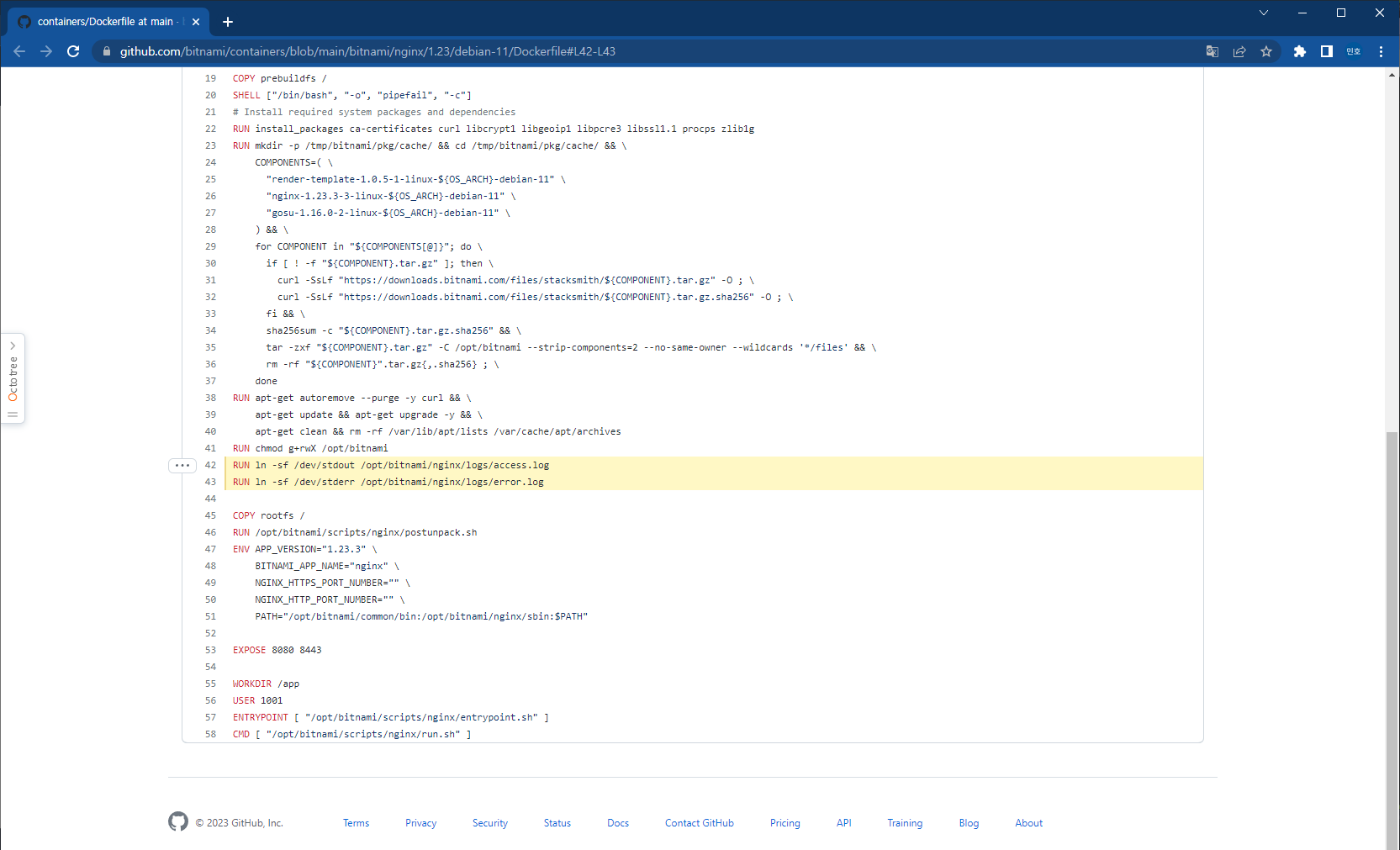Open the Contact GitHub link
Screen dimensions: 1400x850
click(x=699, y=823)
